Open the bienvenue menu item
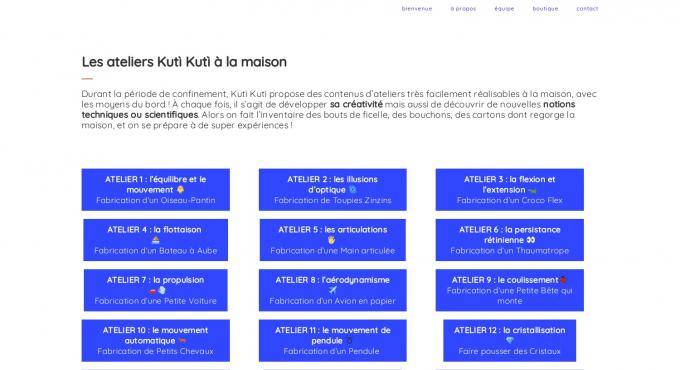680x370 pixels. tap(417, 9)
